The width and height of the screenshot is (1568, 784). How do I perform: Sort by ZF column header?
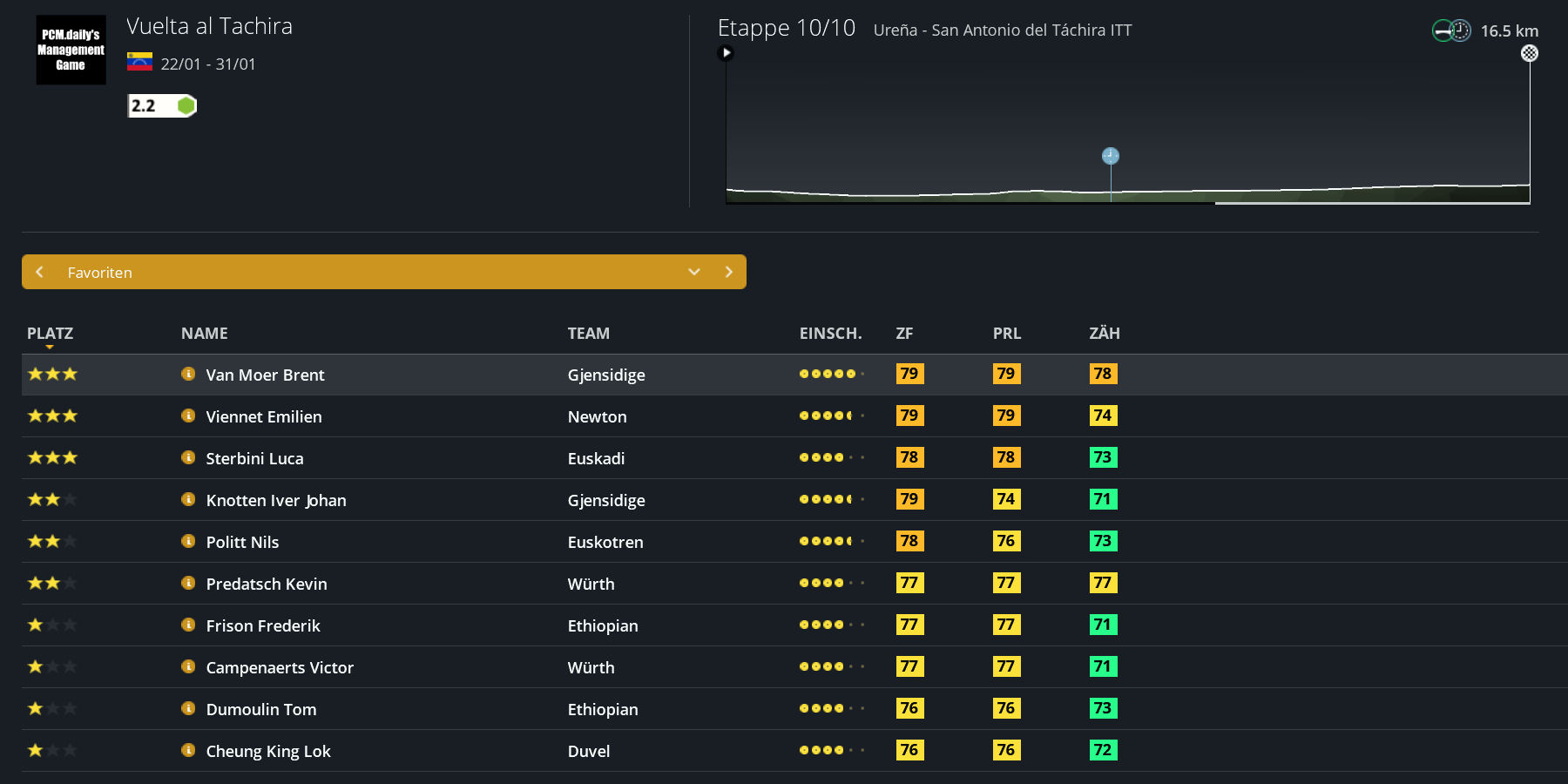(904, 334)
